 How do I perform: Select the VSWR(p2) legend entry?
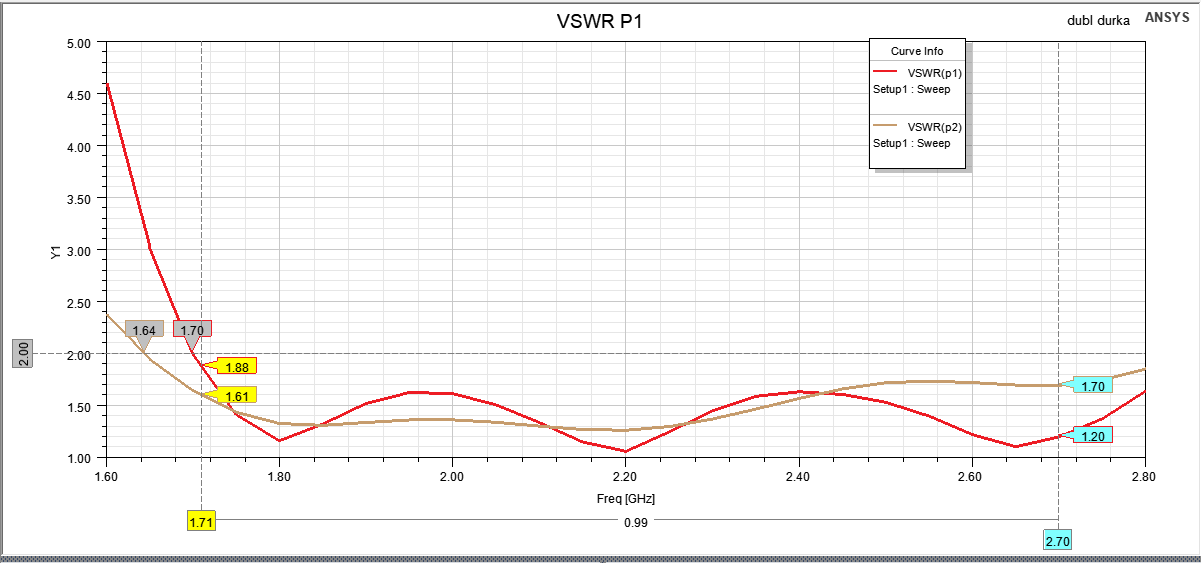[x=934, y=127]
